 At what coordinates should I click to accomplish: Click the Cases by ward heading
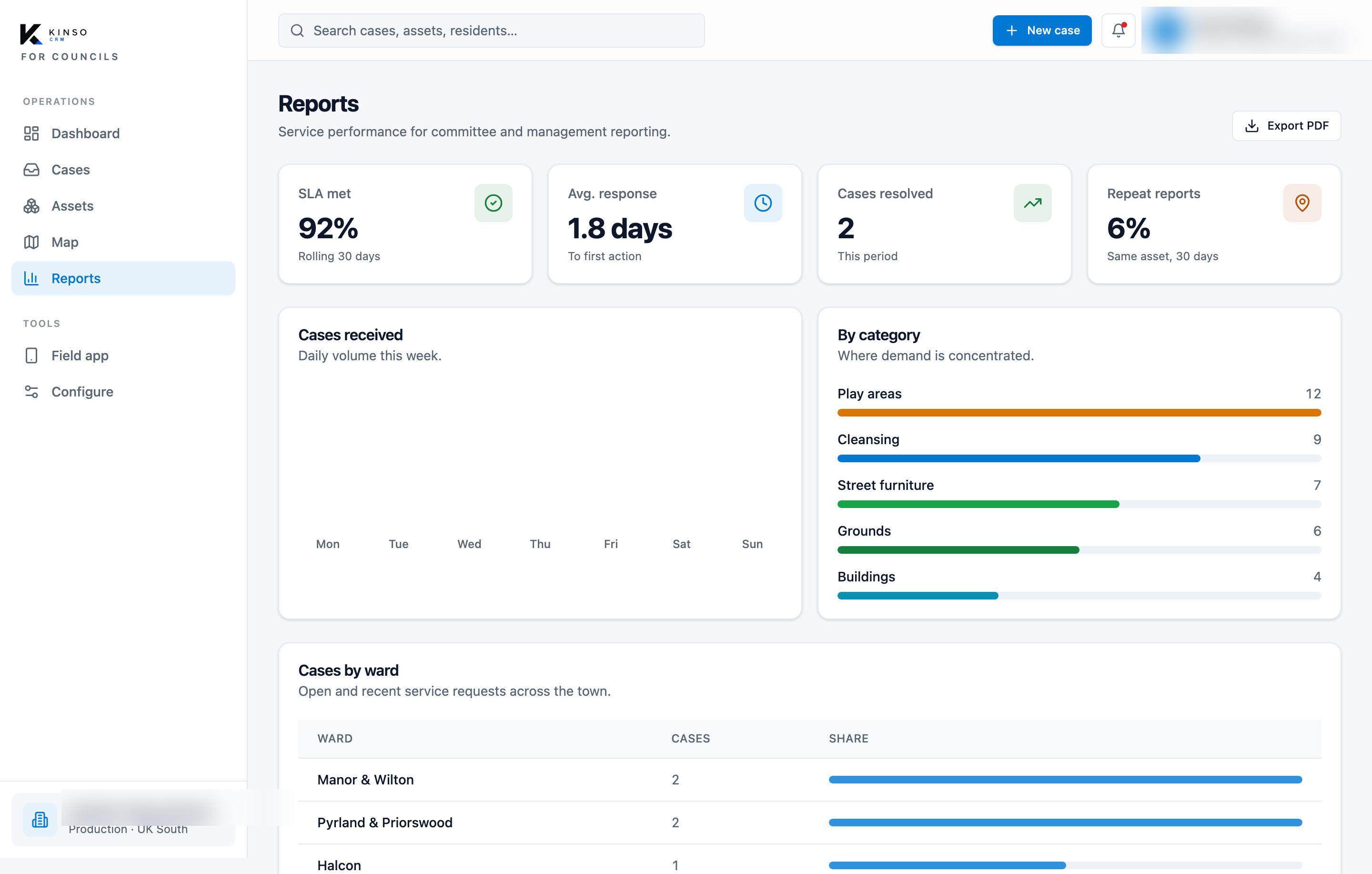pos(348,671)
